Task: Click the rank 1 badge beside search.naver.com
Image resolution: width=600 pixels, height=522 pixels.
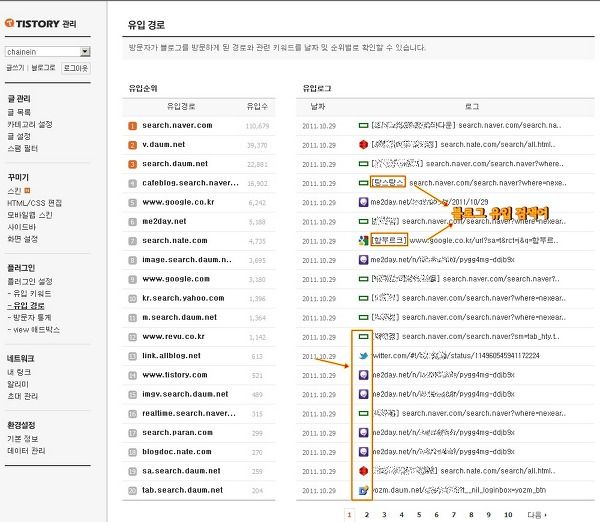Action: coord(132,126)
